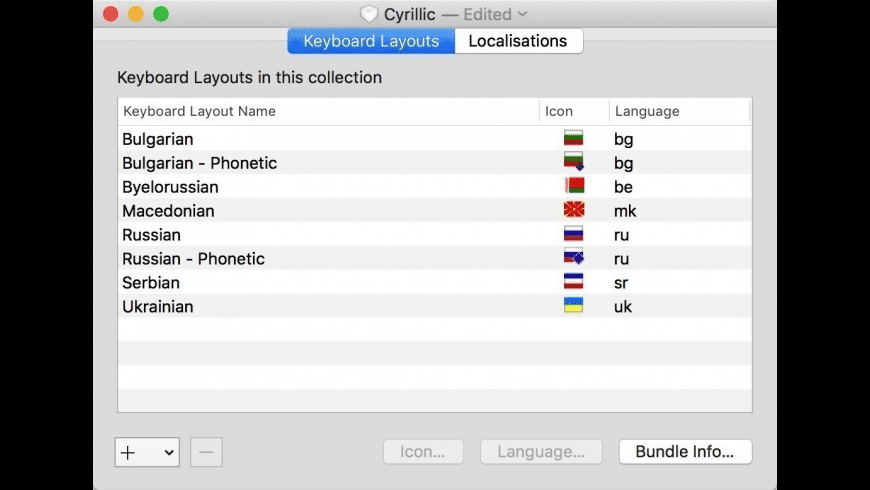Click the Russian flag icon

click(x=573, y=235)
